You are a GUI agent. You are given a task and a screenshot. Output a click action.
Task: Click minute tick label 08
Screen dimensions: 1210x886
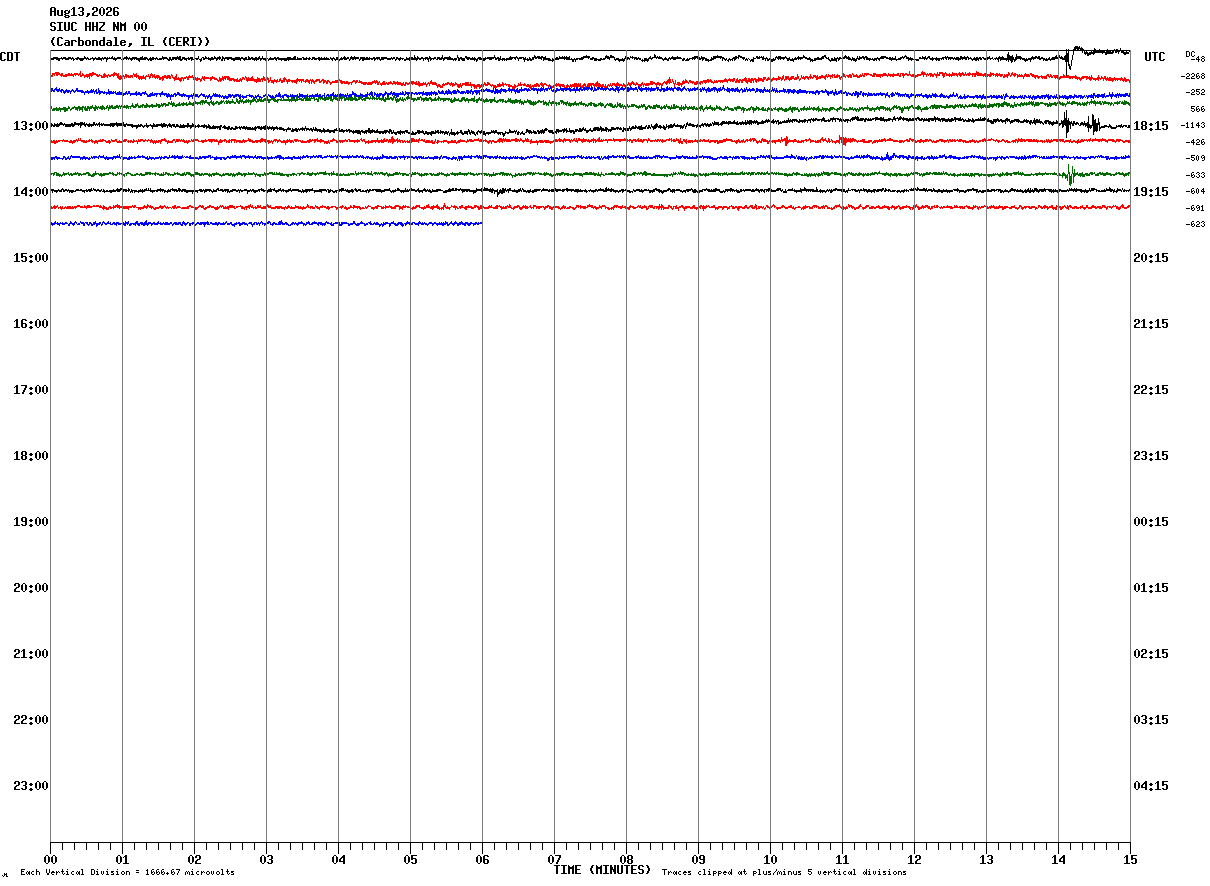[x=626, y=860]
